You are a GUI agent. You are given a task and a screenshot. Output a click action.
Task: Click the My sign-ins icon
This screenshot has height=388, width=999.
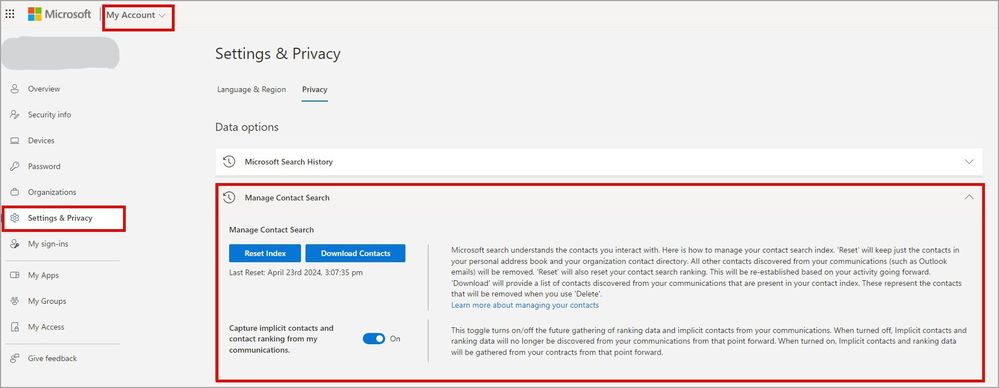[15, 244]
